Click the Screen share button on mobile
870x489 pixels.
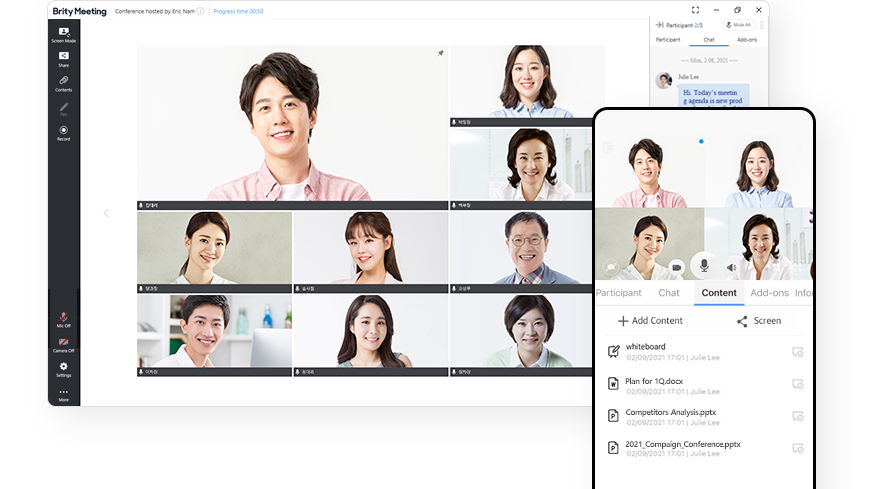click(759, 321)
